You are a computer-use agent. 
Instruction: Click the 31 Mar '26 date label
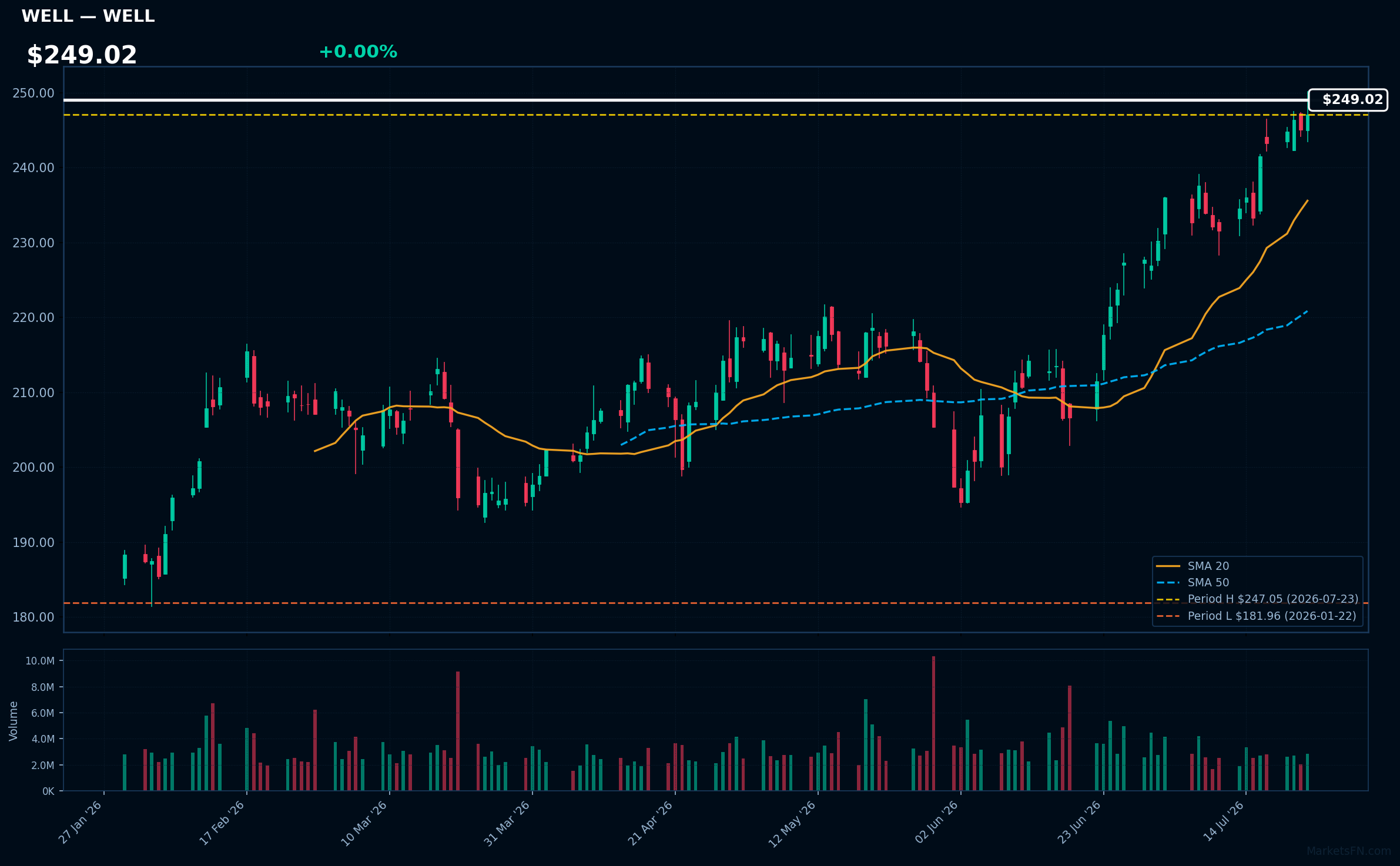tap(507, 823)
